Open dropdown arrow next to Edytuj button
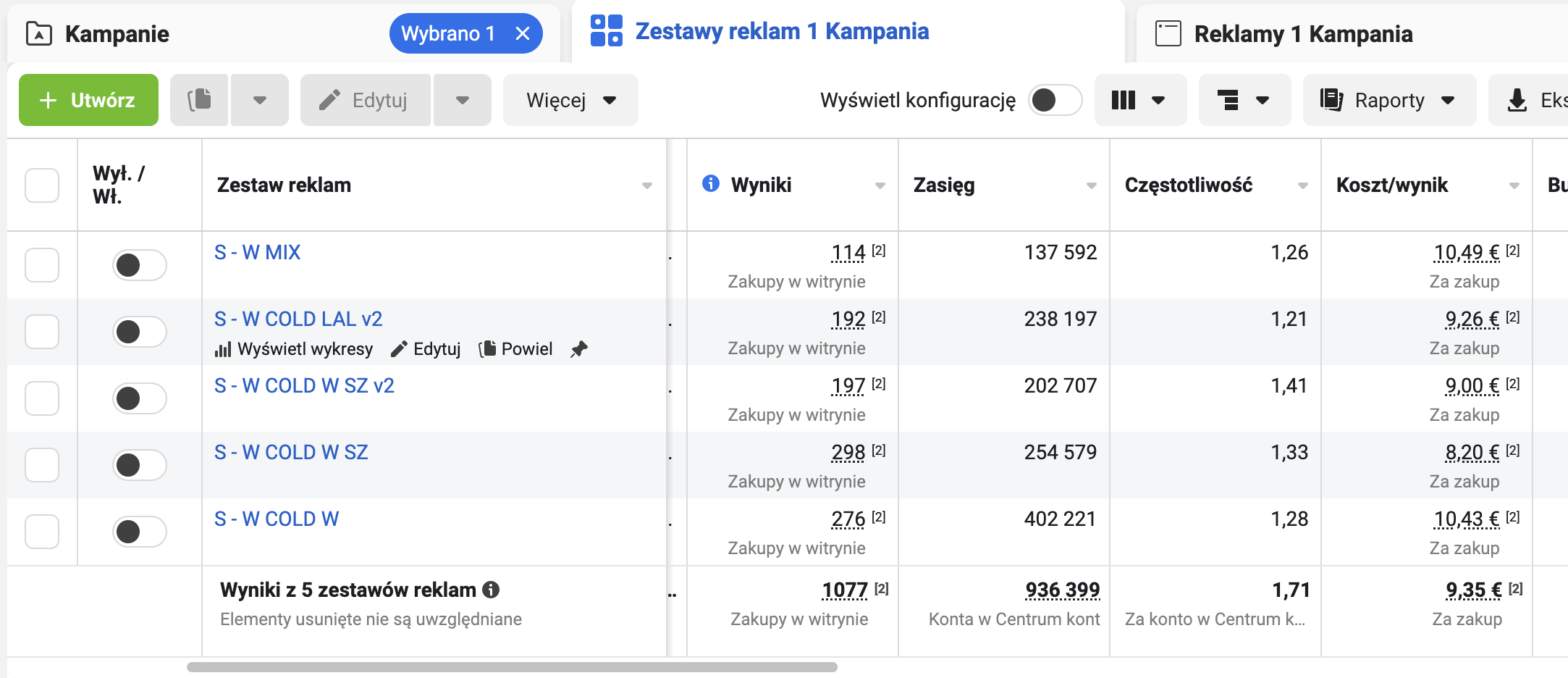 pyautogui.click(x=462, y=100)
